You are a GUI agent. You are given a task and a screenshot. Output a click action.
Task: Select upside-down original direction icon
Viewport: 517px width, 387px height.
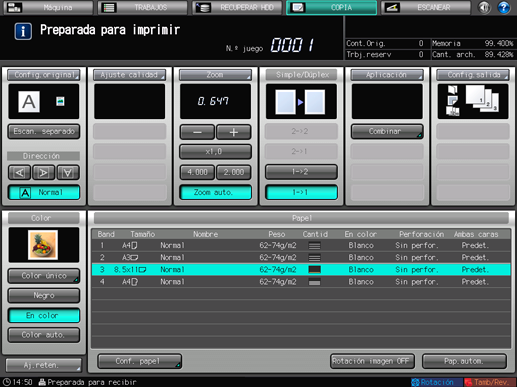(68, 172)
